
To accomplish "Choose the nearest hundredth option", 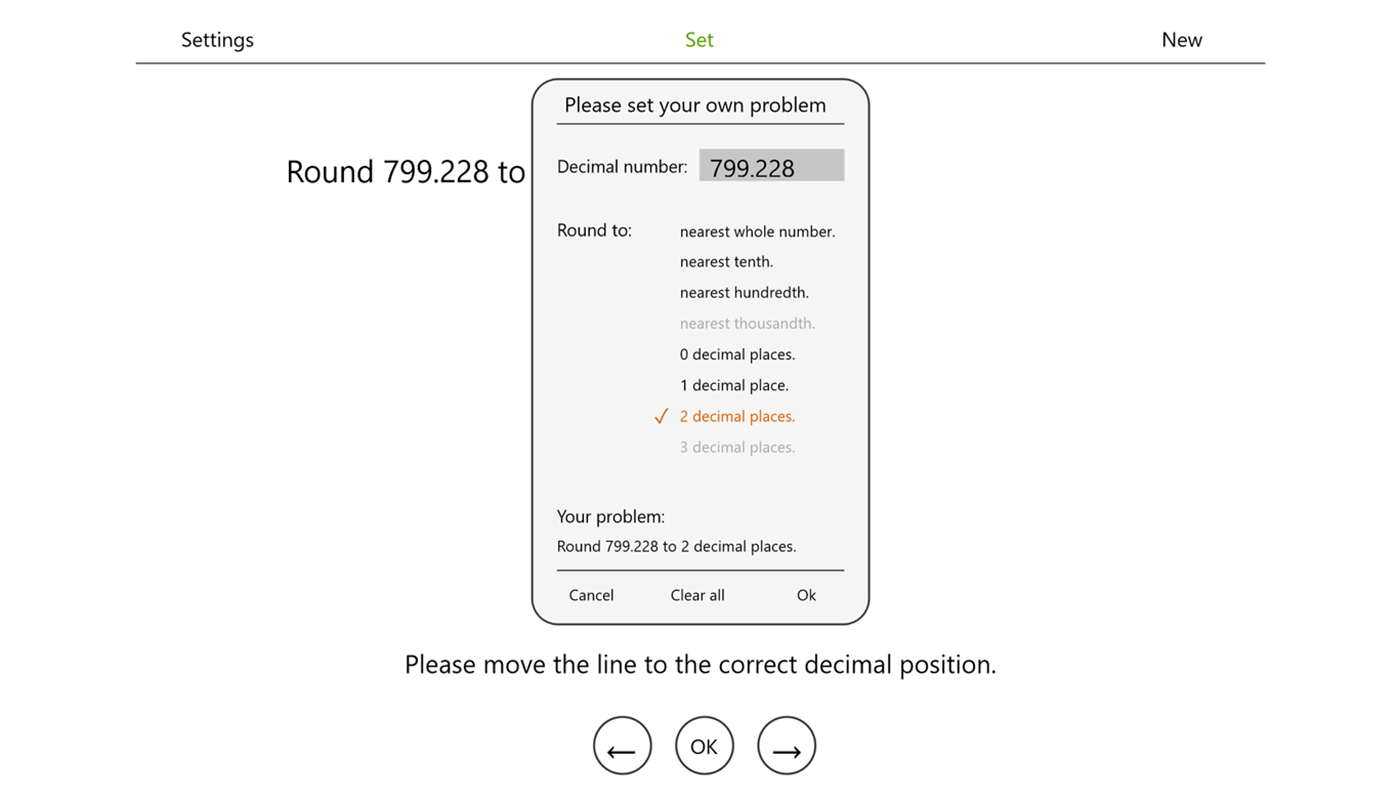I will (744, 292).
